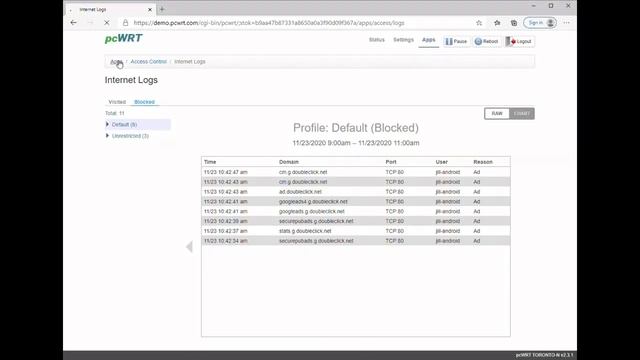Open the Settings menu
This screenshot has width=640, height=360.
click(403, 40)
